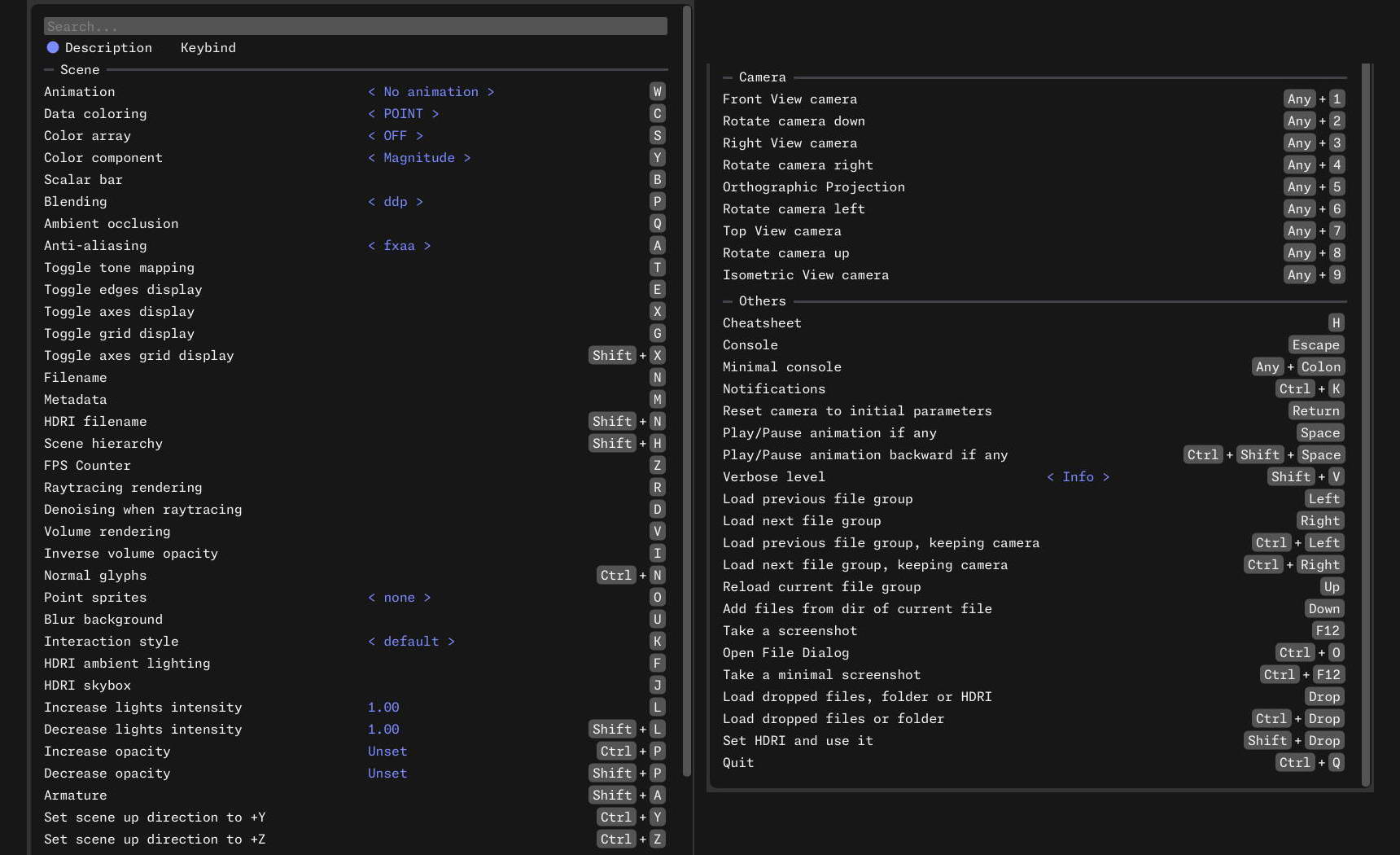Click the Unset value for Increase opacity

pyautogui.click(x=387, y=752)
